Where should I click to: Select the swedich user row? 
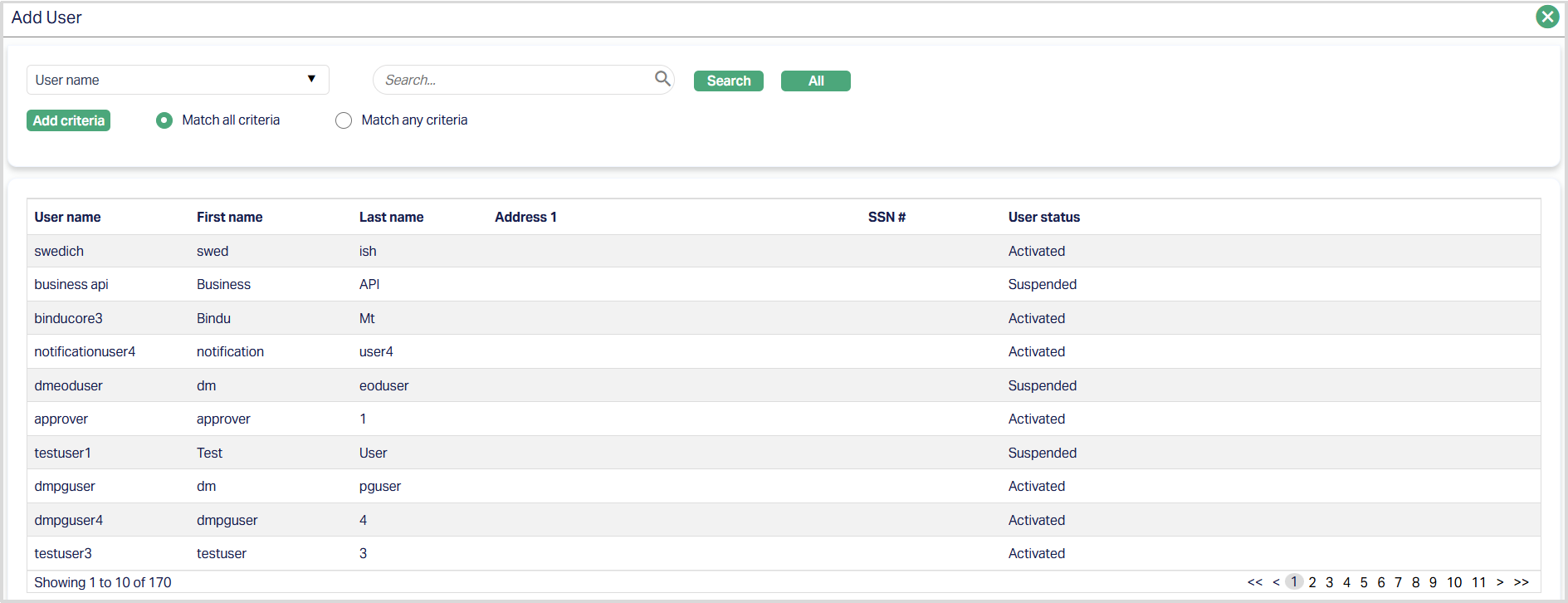click(59, 251)
